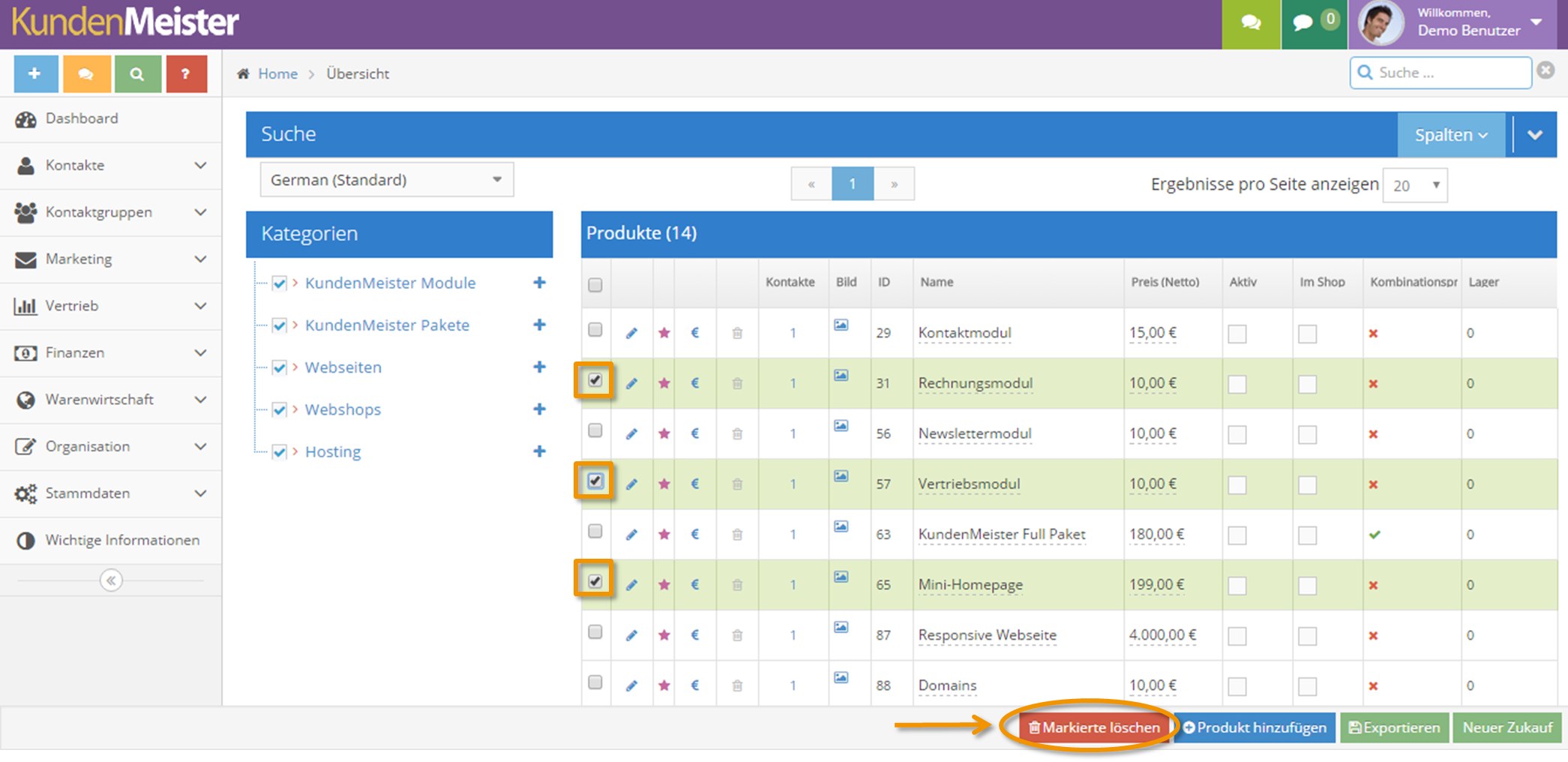Click the home icon in the breadcrumb
Image resolution: width=1568 pixels, height=762 pixels.
pyautogui.click(x=243, y=73)
